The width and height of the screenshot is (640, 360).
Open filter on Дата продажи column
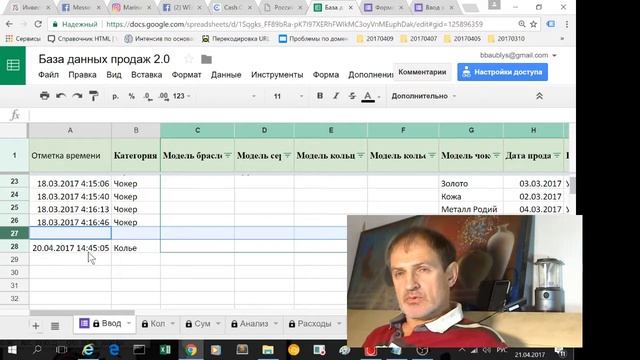point(557,156)
